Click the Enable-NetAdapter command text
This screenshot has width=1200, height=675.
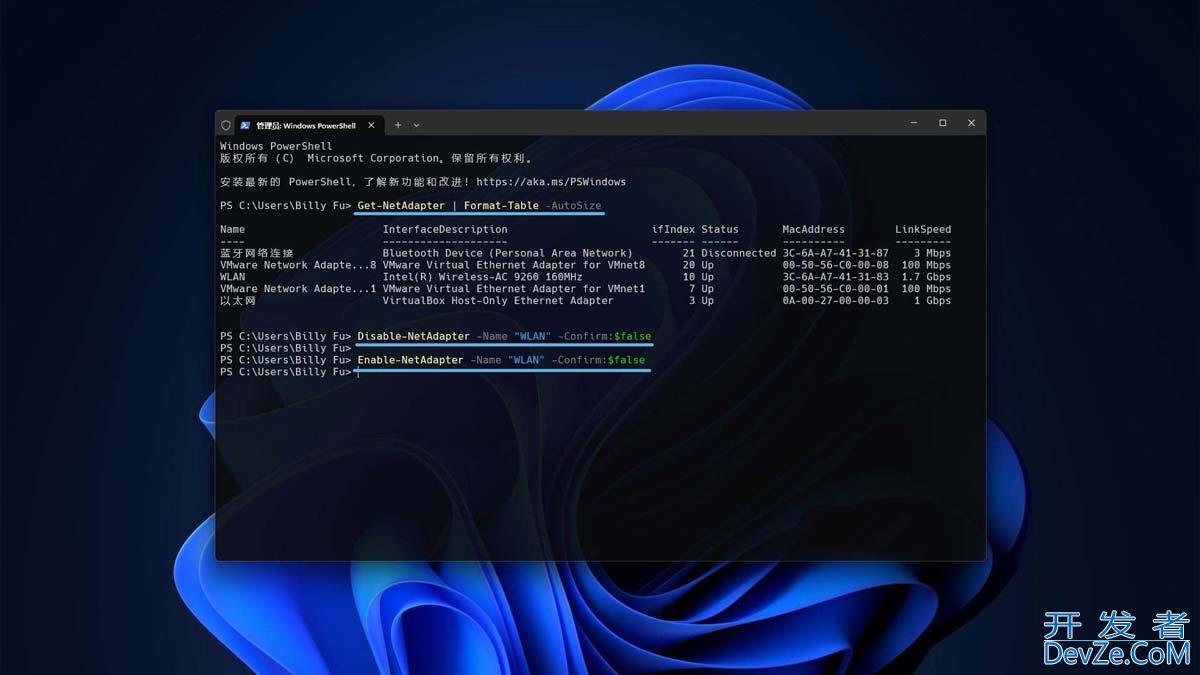coord(410,360)
